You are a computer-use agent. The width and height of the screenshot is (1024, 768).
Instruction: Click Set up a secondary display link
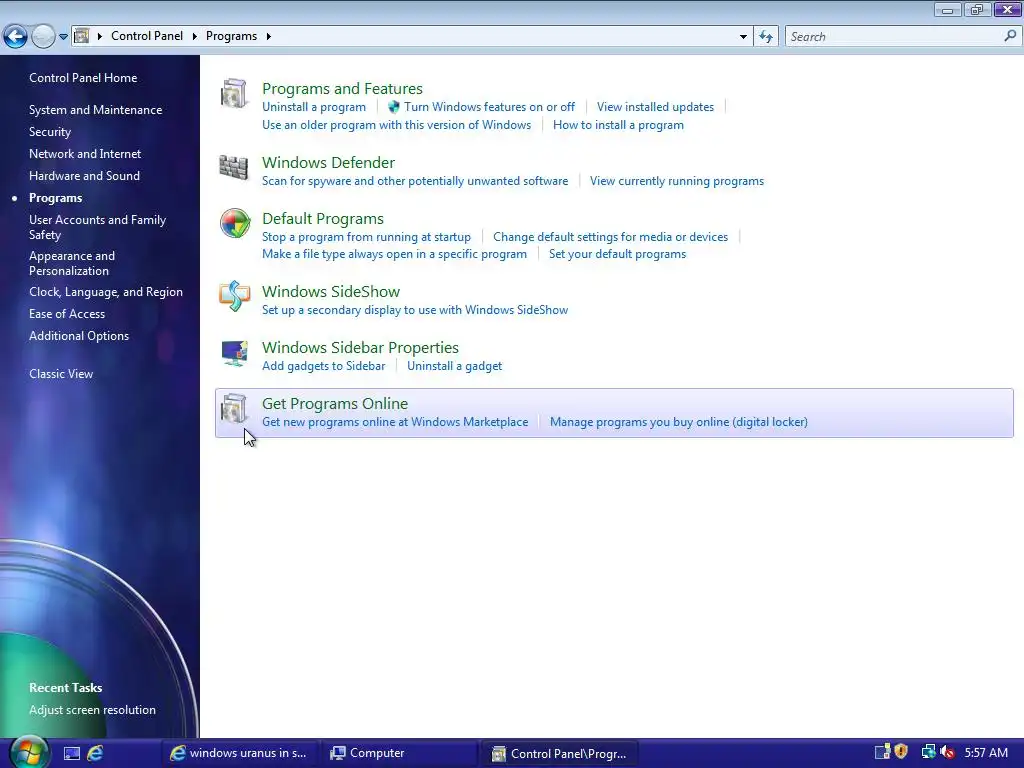click(x=415, y=310)
